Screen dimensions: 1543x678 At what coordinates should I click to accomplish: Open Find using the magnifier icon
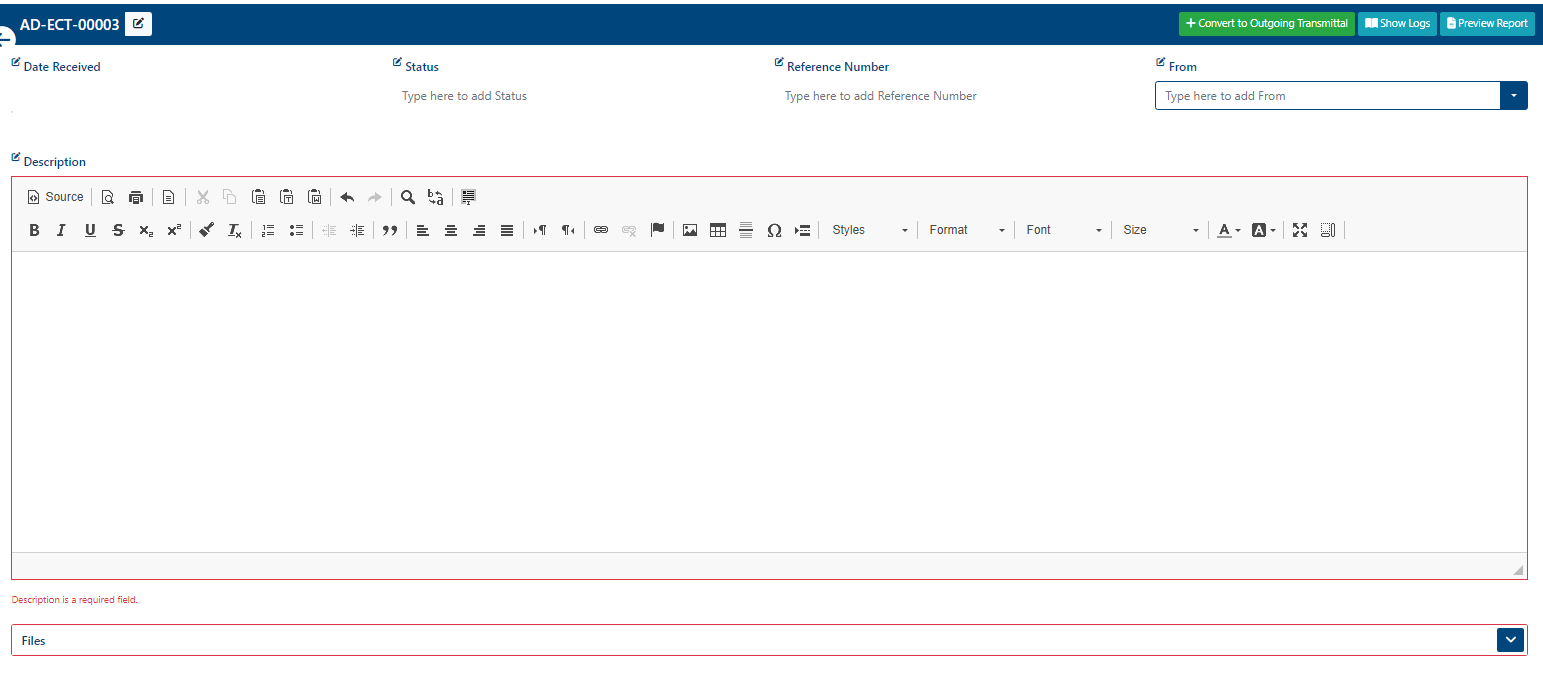[x=408, y=197]
